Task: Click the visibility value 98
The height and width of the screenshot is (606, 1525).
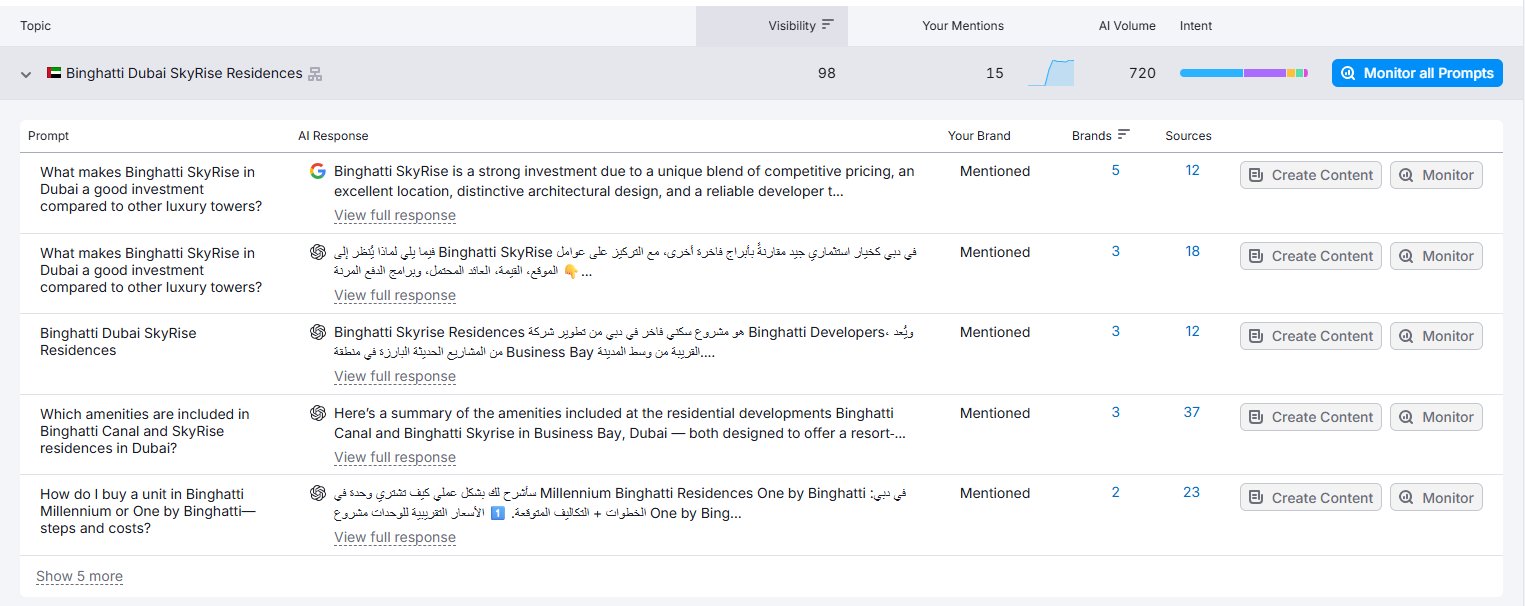Action: pos(826,73)
